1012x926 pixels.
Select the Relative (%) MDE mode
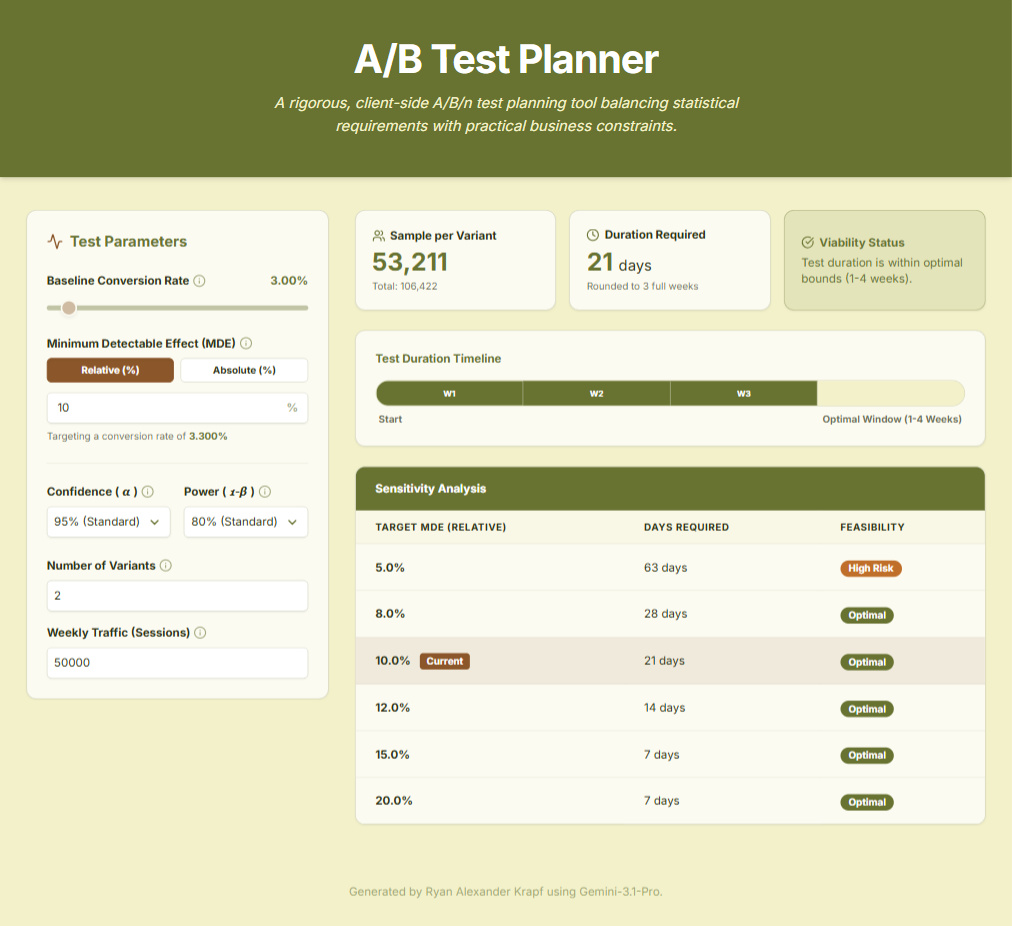110,370
